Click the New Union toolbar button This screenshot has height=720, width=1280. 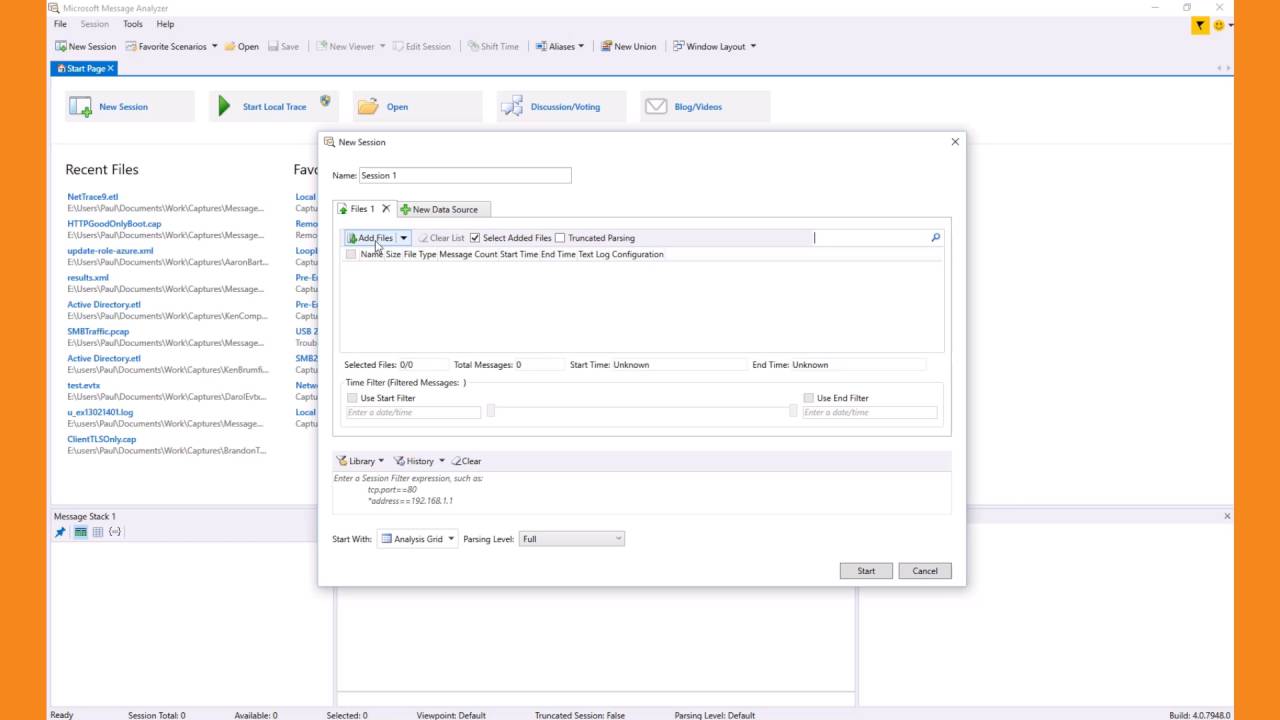[x=628, y=46]
